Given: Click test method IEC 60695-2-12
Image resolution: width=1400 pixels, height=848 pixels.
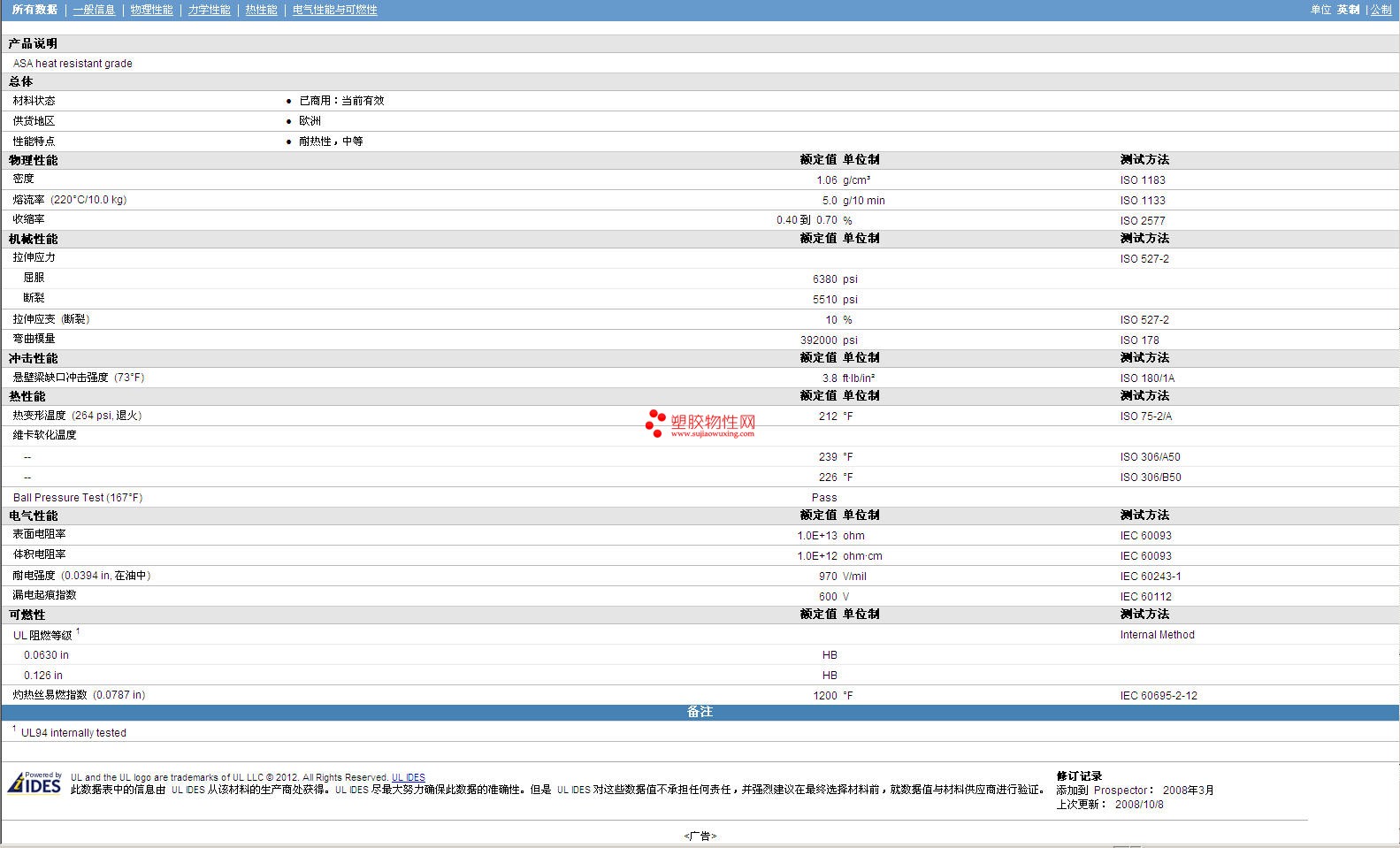Looking at the screenshot, I should [x=1159, y=696].
